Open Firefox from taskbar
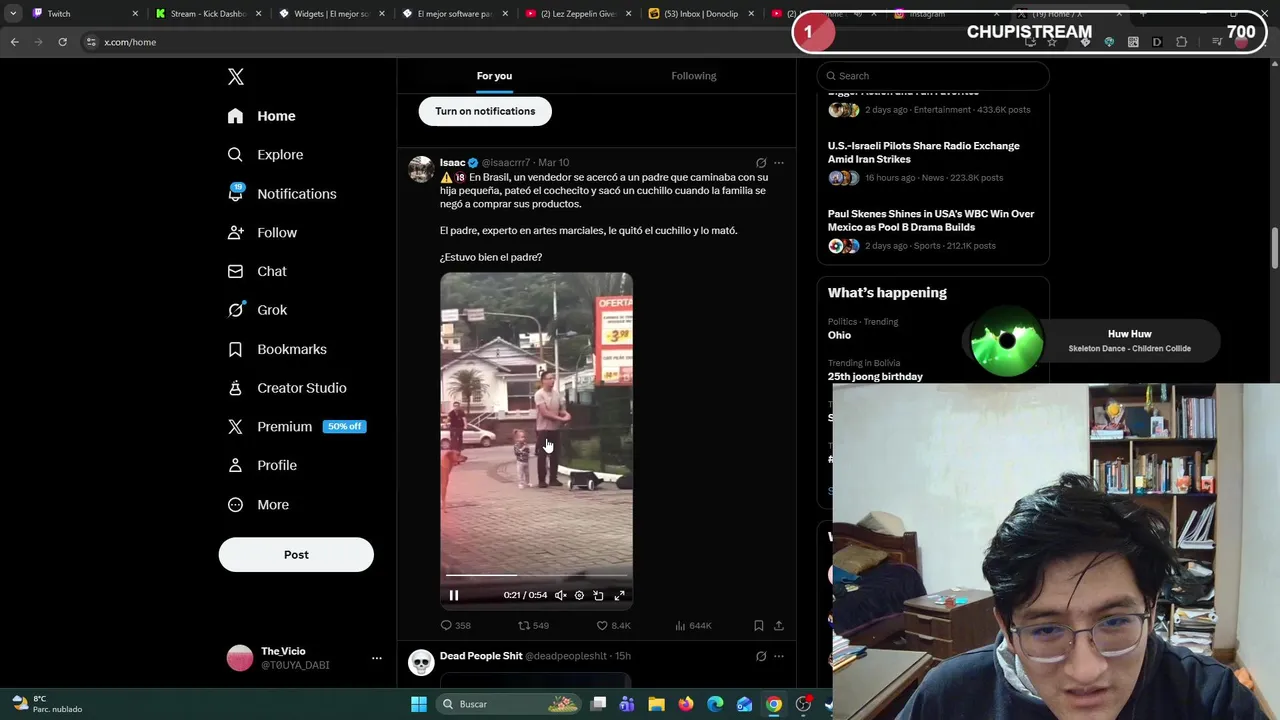Screen dimensions: 1280x720 pos(685,704)
